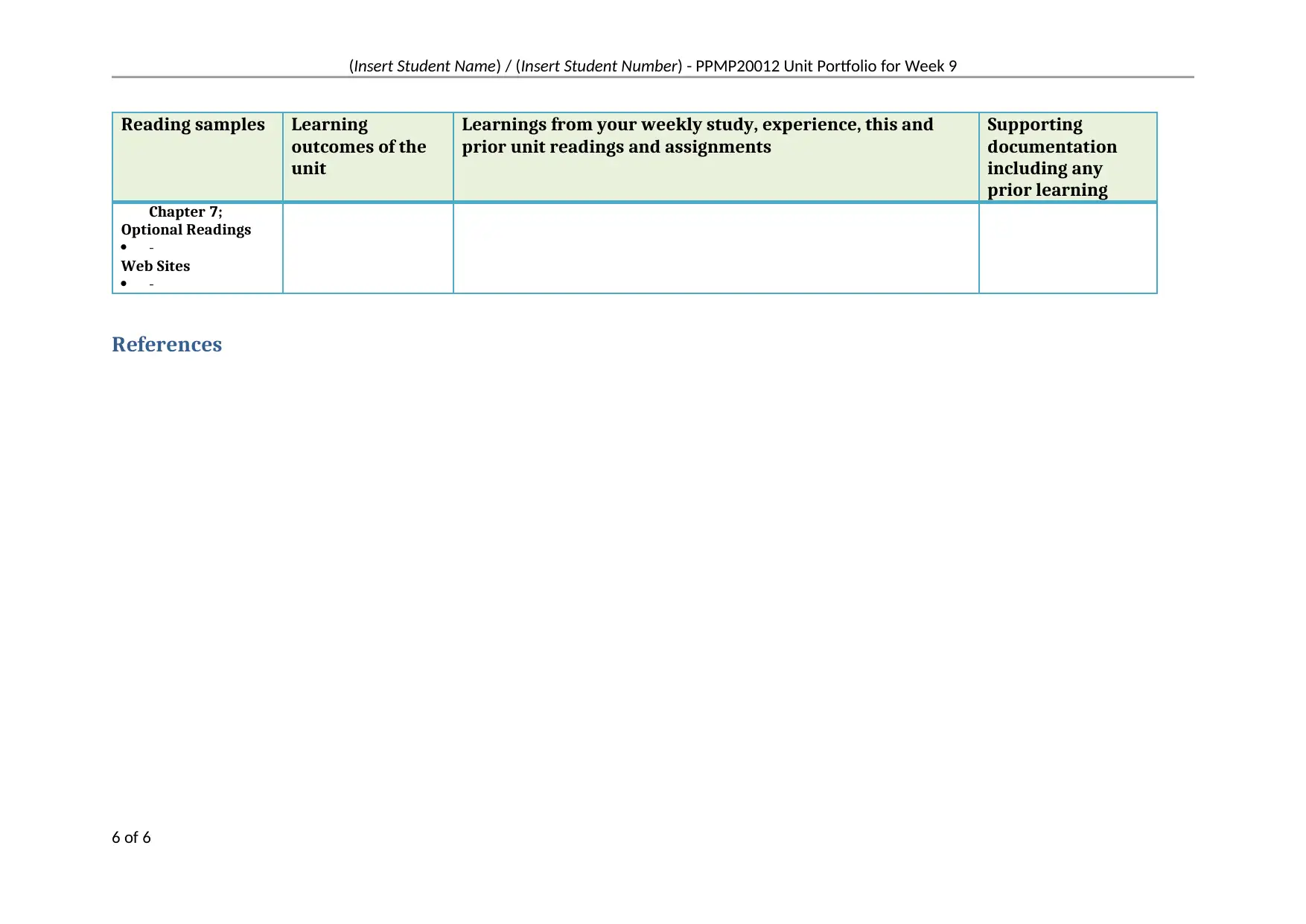Image resolution: width=1306 pixels, height=924 pixels.
Task: Select 'Insert Student Number' placeholder text
Action: [x=599, y=66]
